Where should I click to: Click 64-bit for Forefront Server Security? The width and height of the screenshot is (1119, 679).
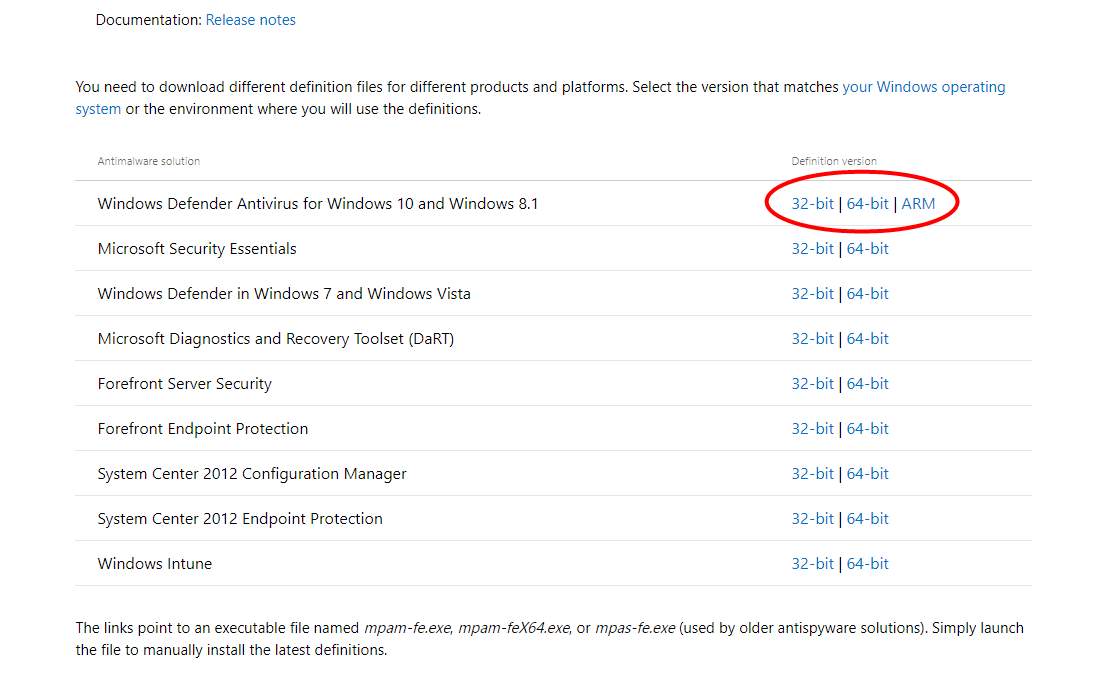click(x=867, y=384)
